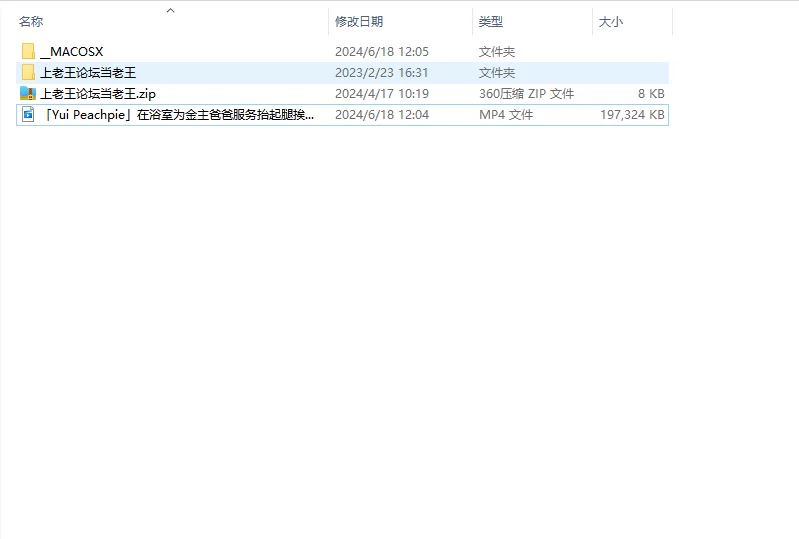
Task: Click the 197,324 KB size cell
Action: (x=632, y=115)
